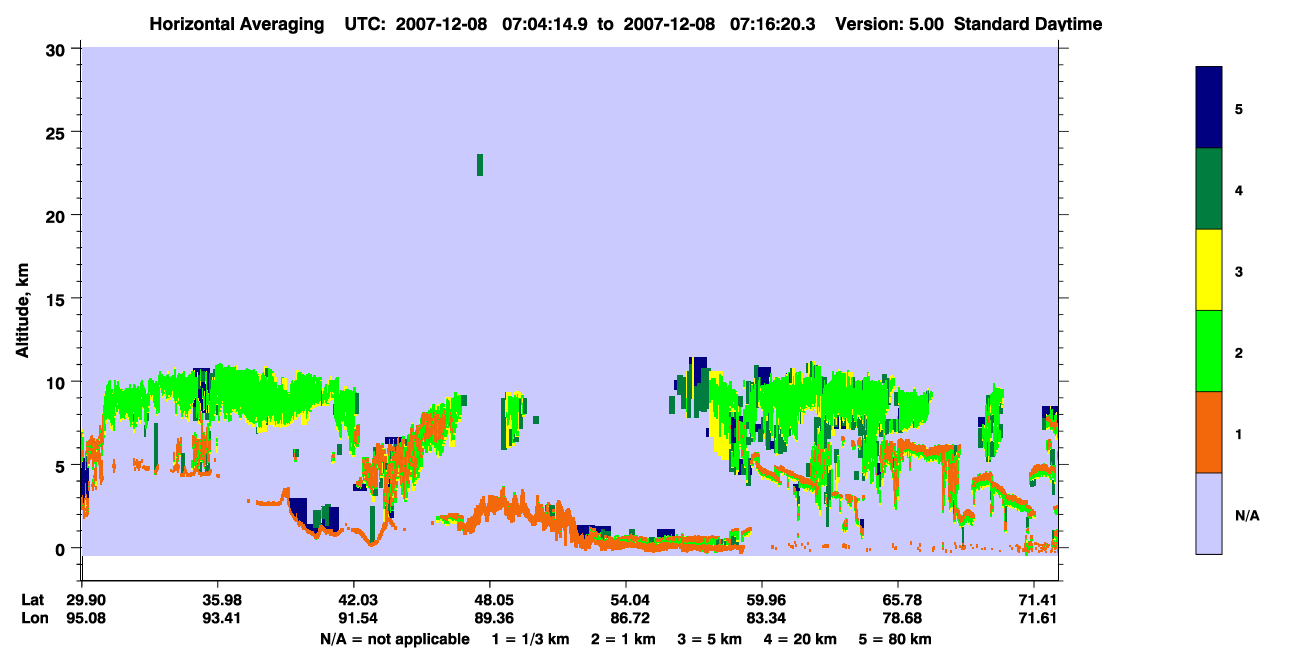Image resolution: width=1300 pixels, height=667 pixels.
Task: Click the '4 = 20 km' legend note
Action: (x=801, y=639)
